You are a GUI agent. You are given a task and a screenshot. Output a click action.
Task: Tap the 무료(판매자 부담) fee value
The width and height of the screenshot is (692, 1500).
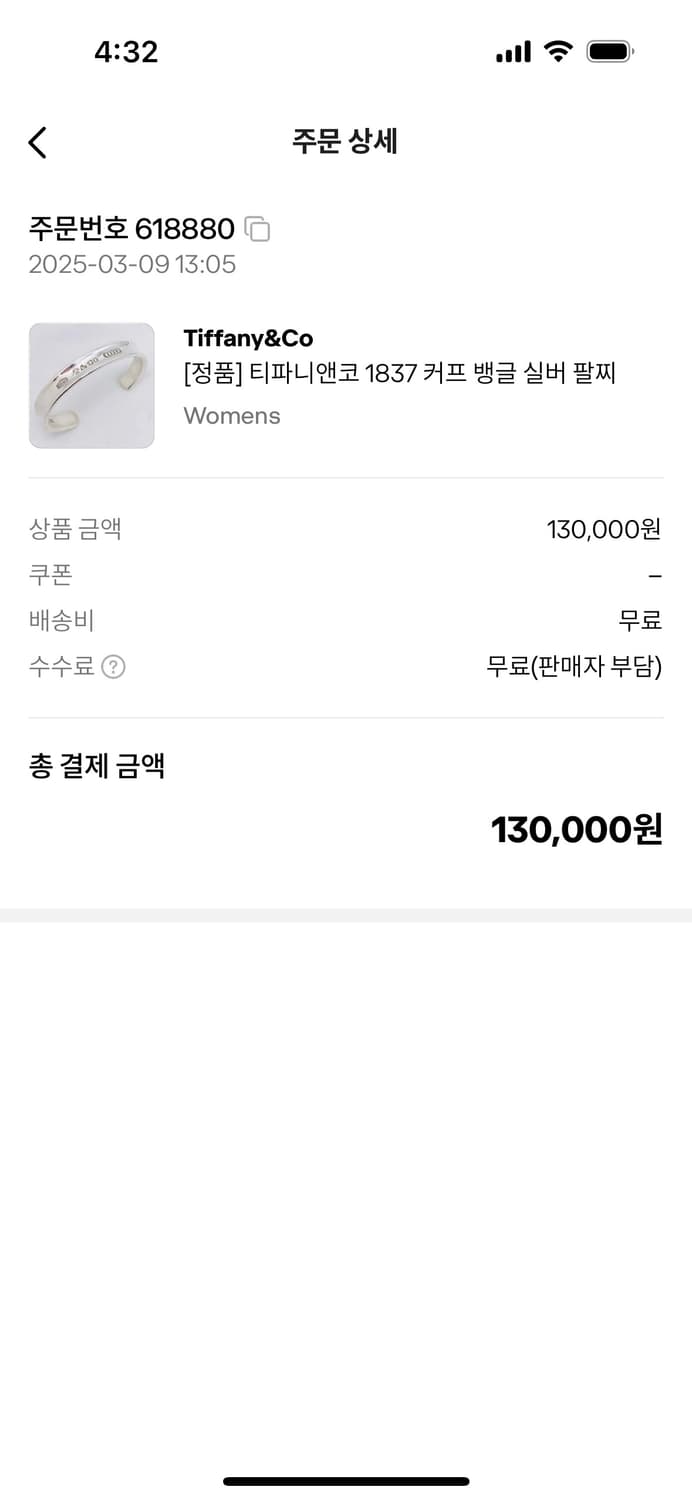click(x=574, y=667)
